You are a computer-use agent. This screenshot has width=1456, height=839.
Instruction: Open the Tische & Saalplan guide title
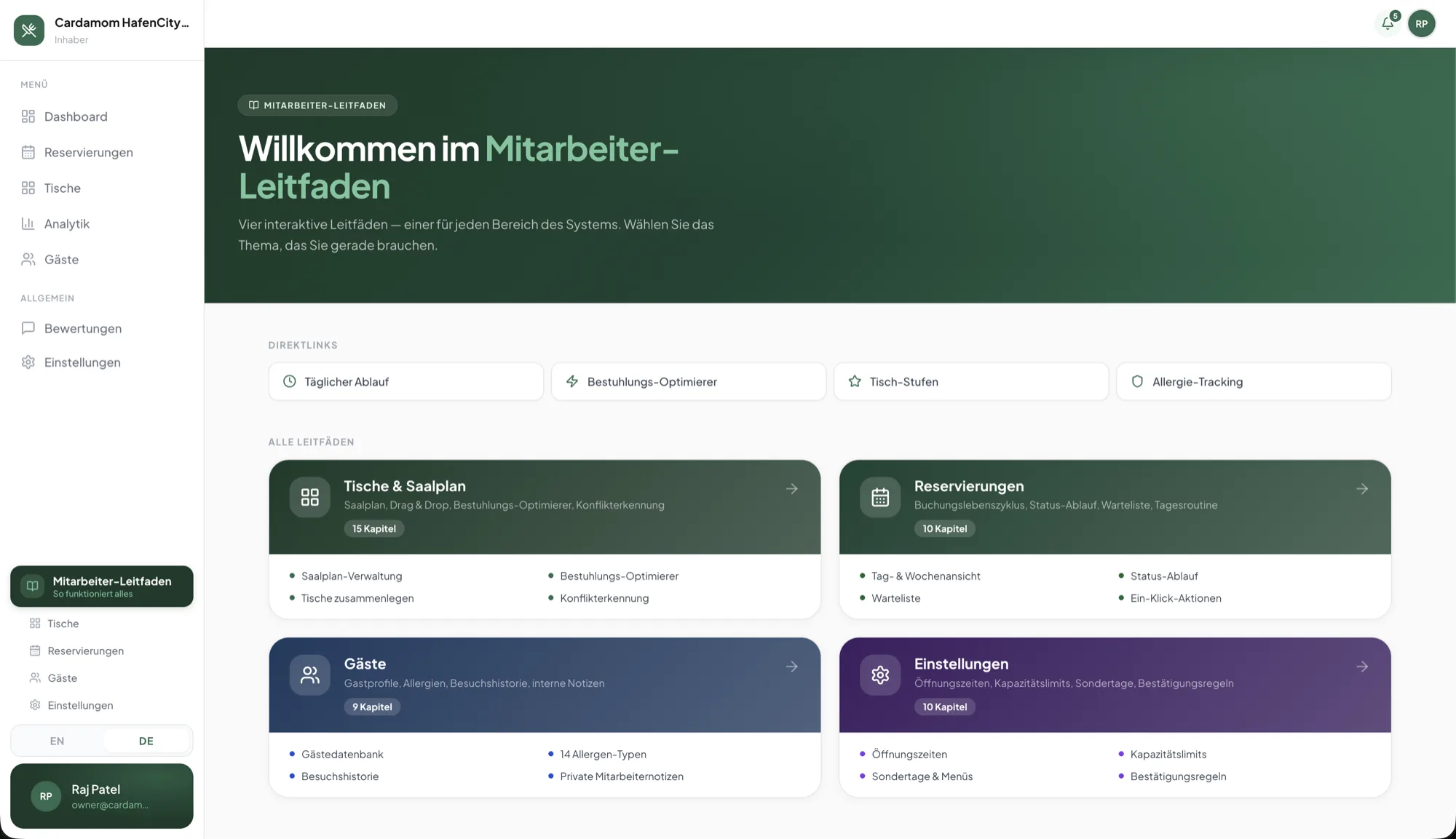click(405, 486)
